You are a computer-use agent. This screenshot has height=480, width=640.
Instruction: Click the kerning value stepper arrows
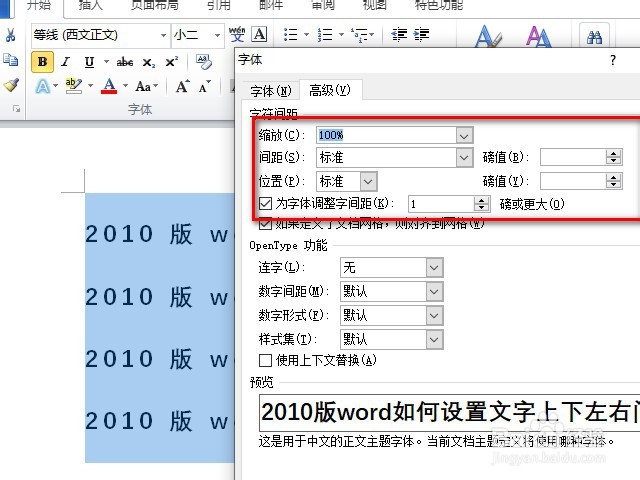[x=482, y=204]
